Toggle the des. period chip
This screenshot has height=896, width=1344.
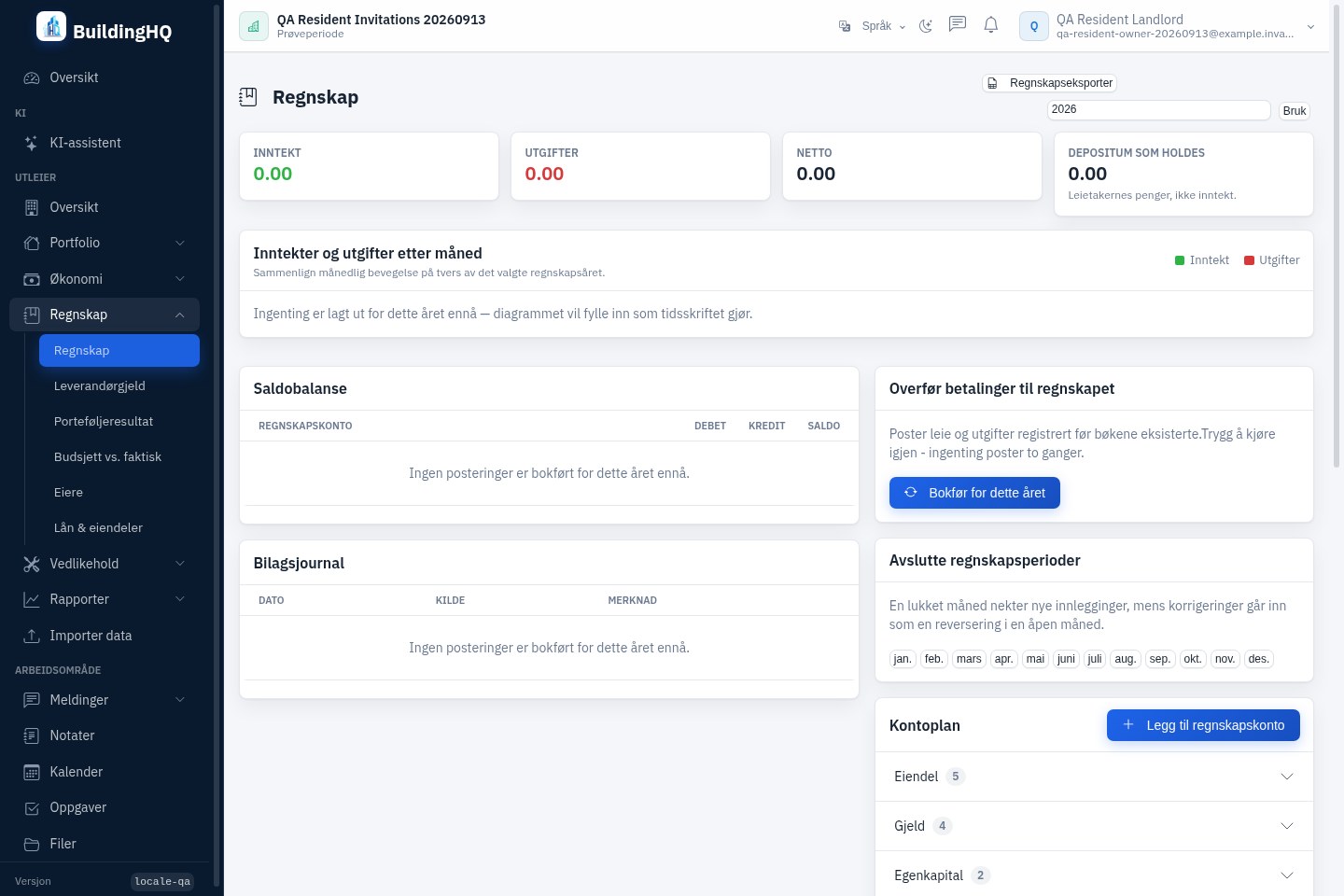pyautogui.click(x=1259, y=659)
